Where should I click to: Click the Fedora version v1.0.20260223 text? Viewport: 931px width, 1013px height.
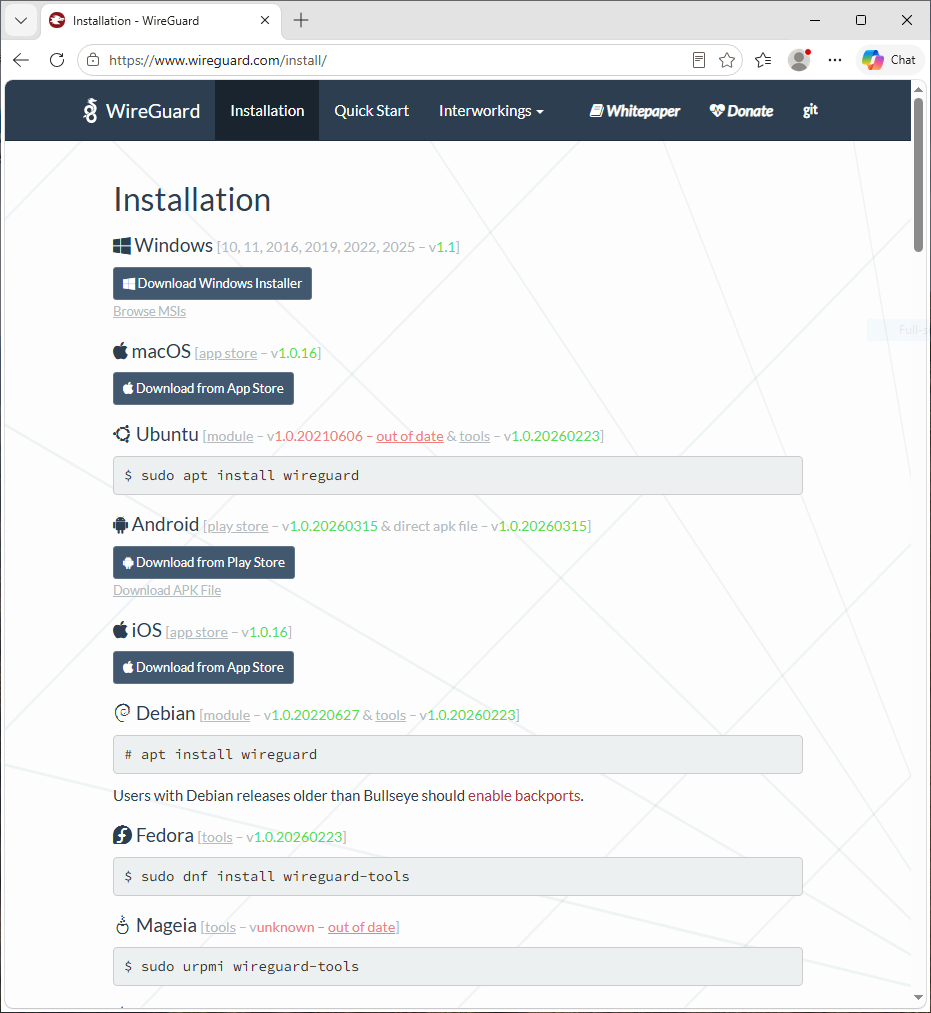tap(294, 837)
